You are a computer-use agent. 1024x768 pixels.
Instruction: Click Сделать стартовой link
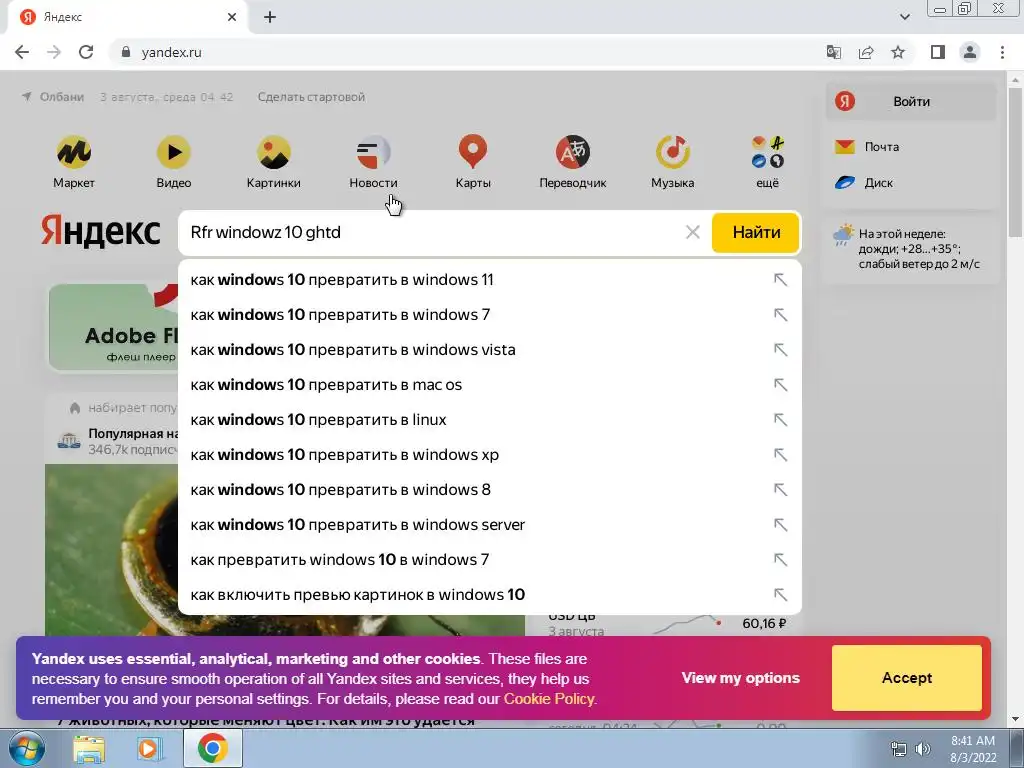[x=311, y=97]
